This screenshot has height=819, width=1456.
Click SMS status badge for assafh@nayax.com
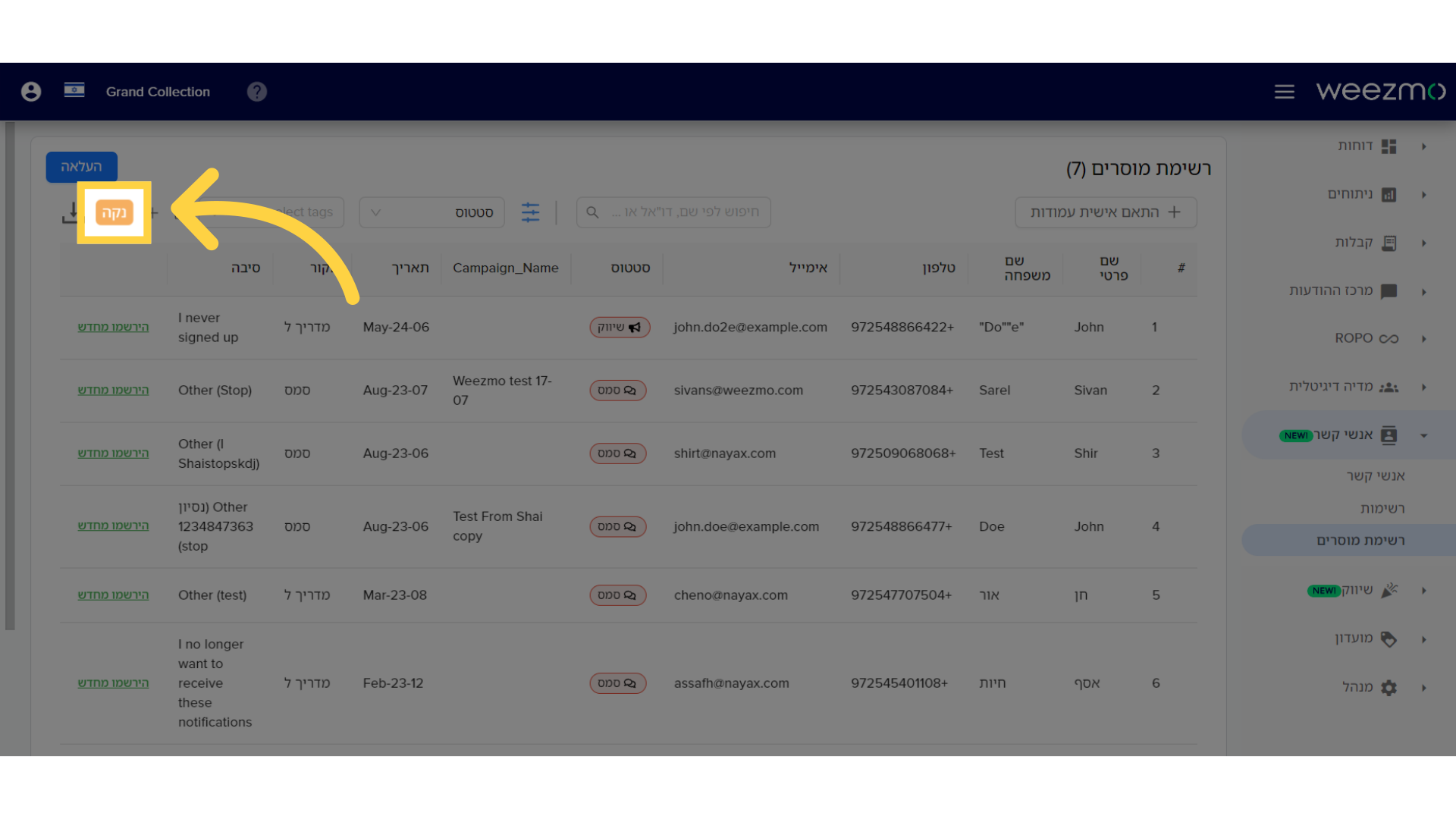pyautogui.click(x=618, y=683)
